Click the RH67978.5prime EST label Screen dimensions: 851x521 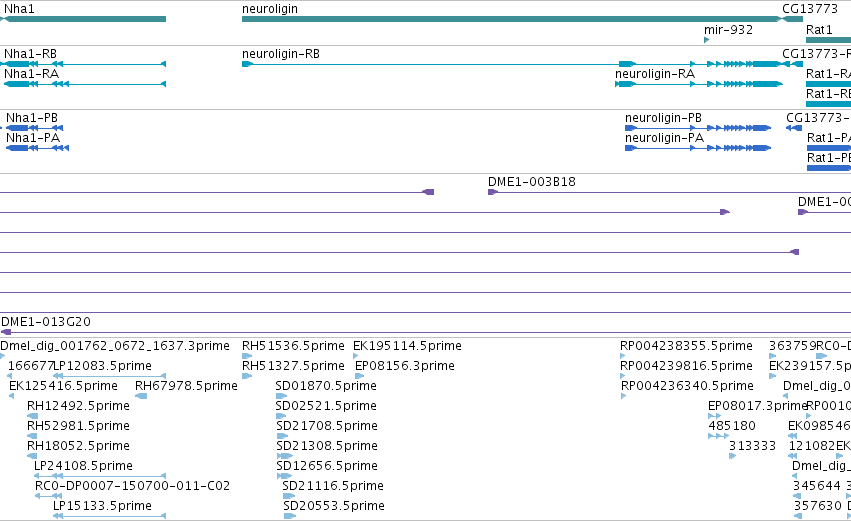click(186, 386)
